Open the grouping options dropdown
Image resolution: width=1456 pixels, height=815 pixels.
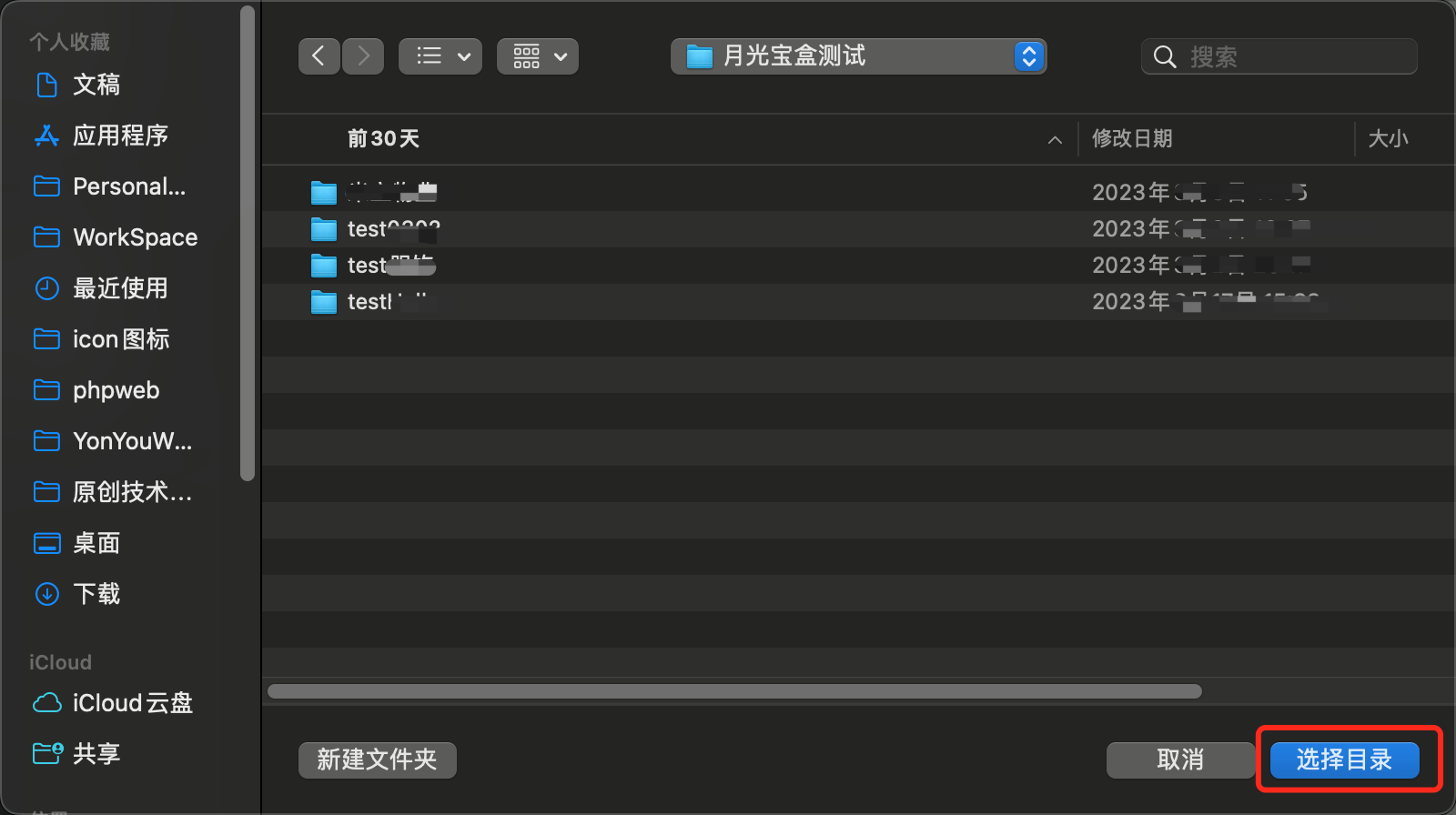pos(538,56)
